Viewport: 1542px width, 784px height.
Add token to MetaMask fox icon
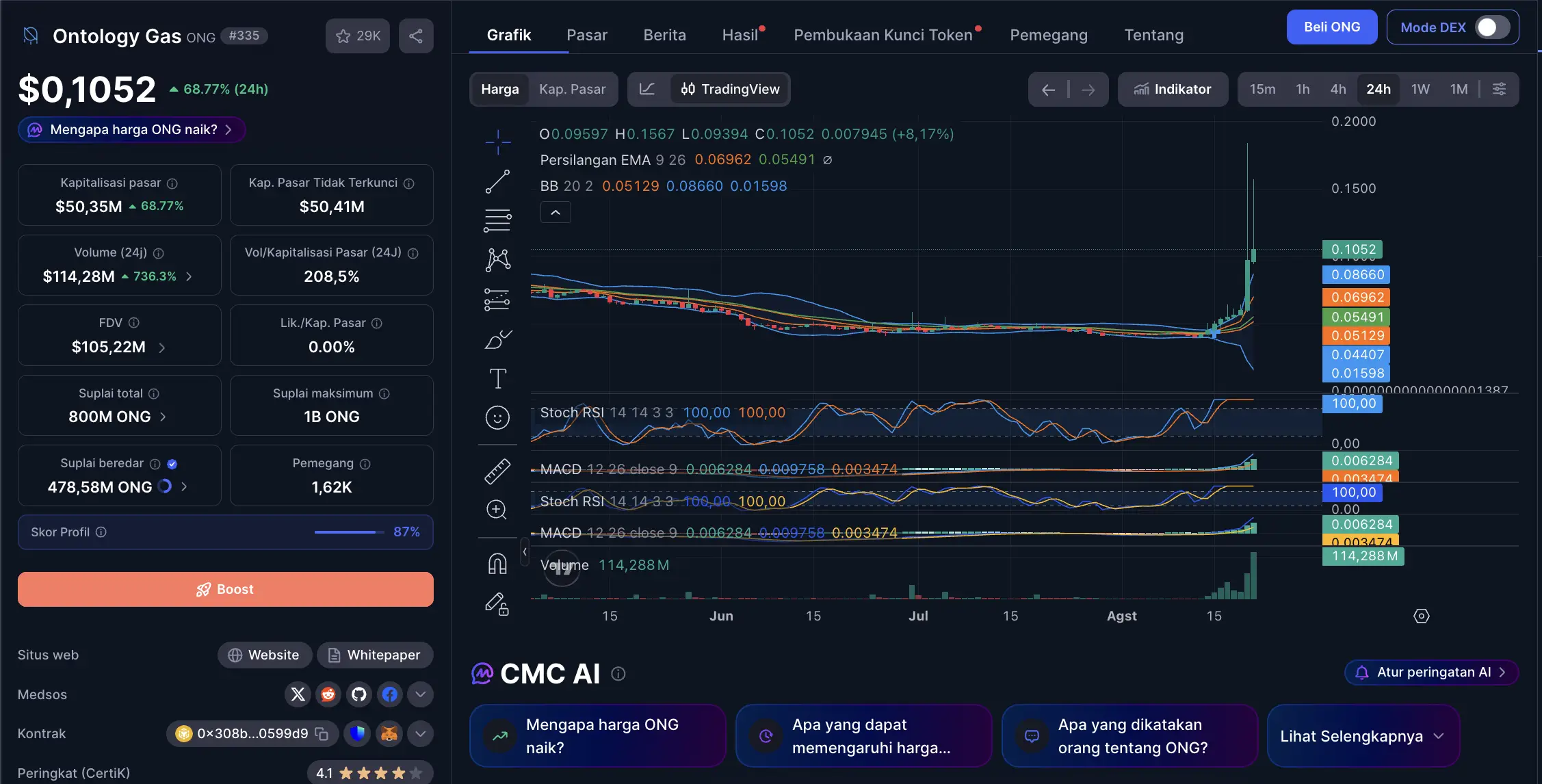(x=389, y=734)
